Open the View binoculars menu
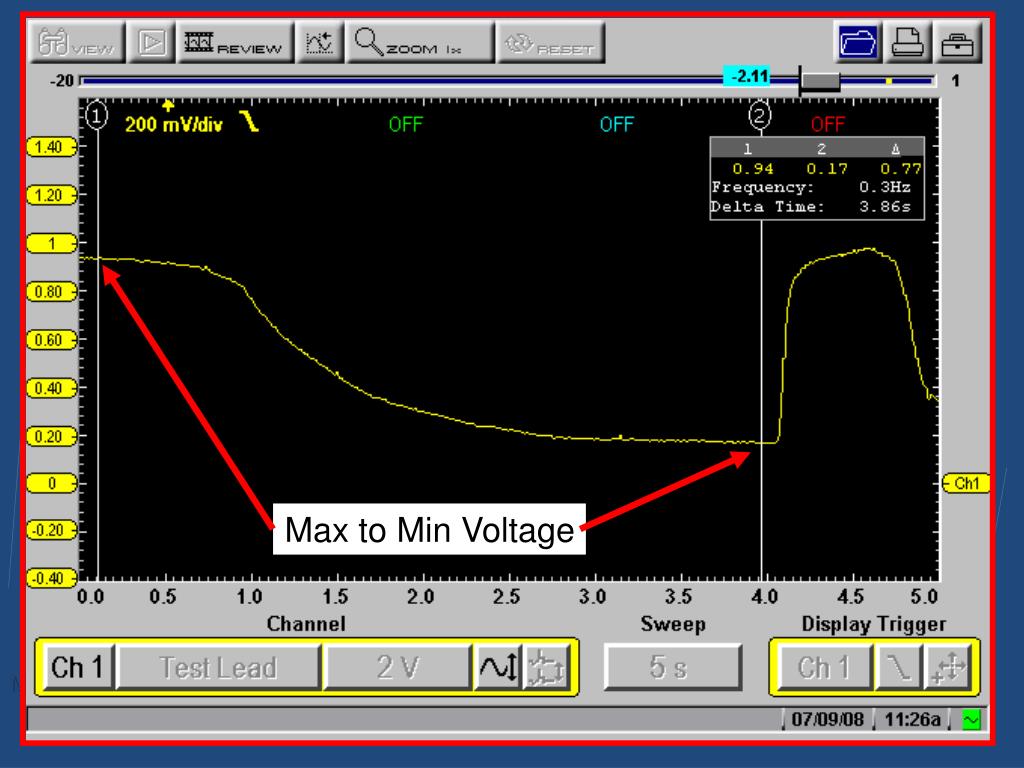Screen dimensions: 1024x768 (77, 43)
